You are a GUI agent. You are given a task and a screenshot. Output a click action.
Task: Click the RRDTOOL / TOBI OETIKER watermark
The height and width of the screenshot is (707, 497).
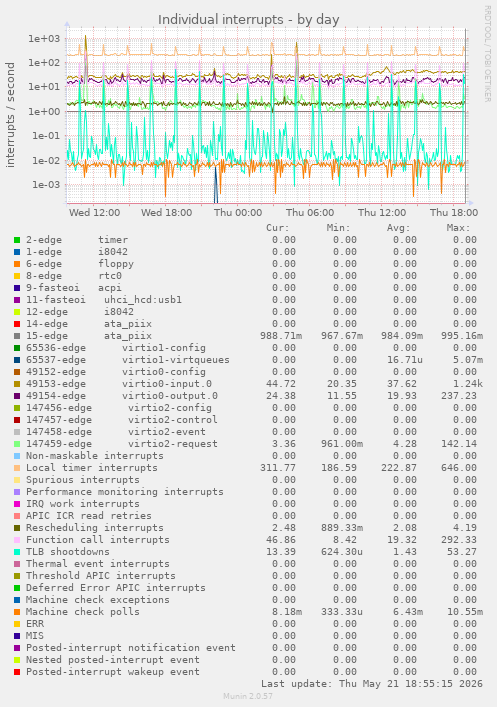488,54
